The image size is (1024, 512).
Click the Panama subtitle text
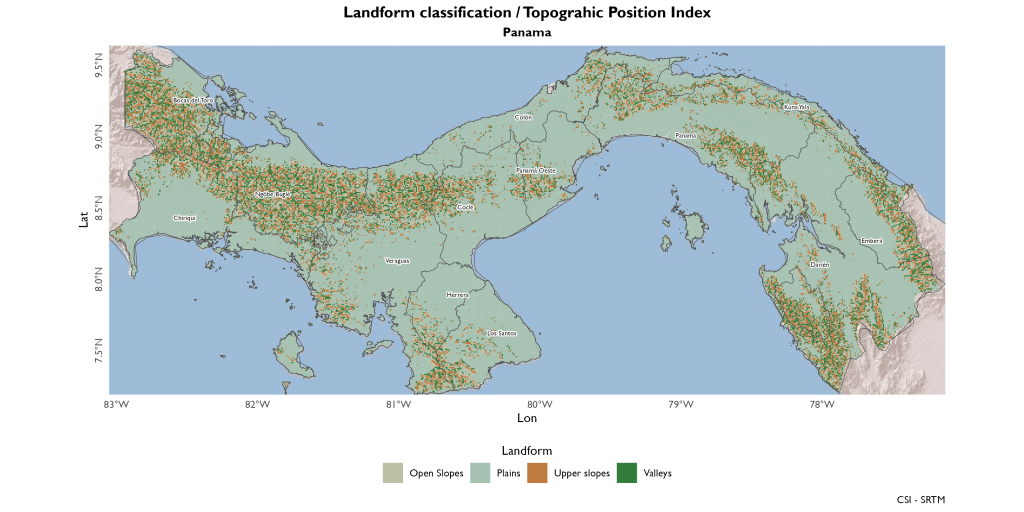(526, 32)
